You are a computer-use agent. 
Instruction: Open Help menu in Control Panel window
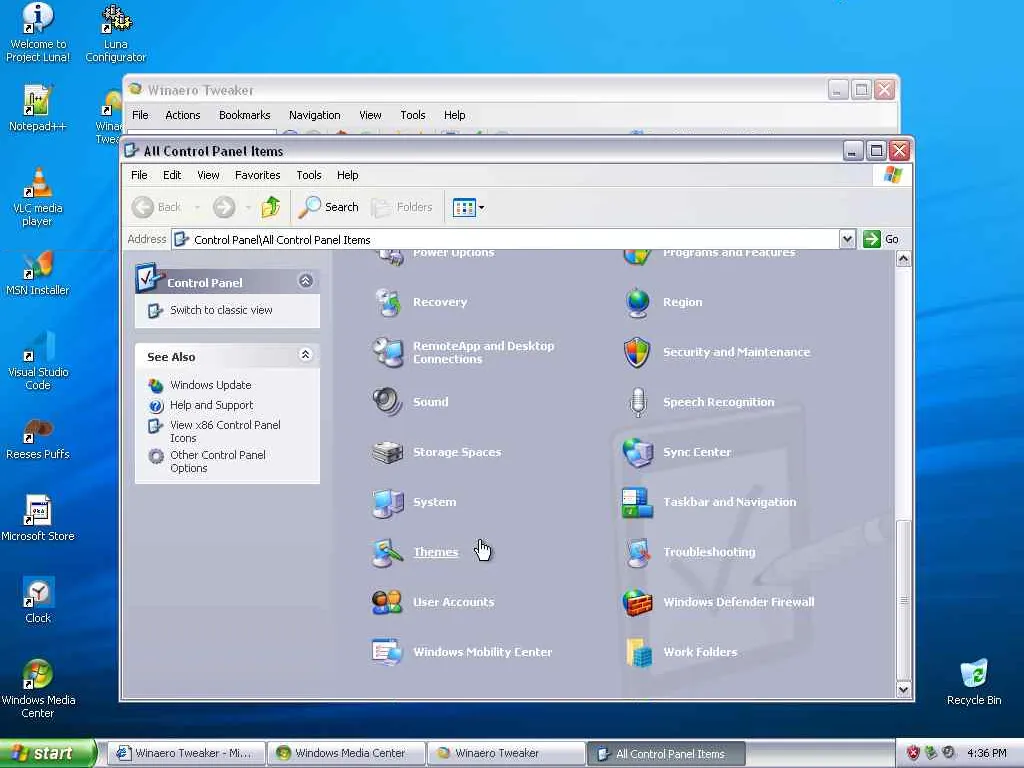click(347, 175)
